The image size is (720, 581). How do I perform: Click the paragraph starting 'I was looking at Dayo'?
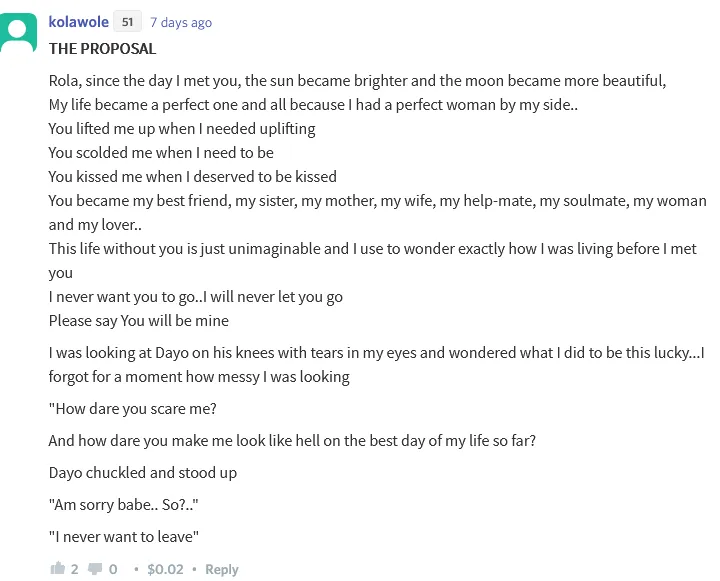(x=377, y=365)
